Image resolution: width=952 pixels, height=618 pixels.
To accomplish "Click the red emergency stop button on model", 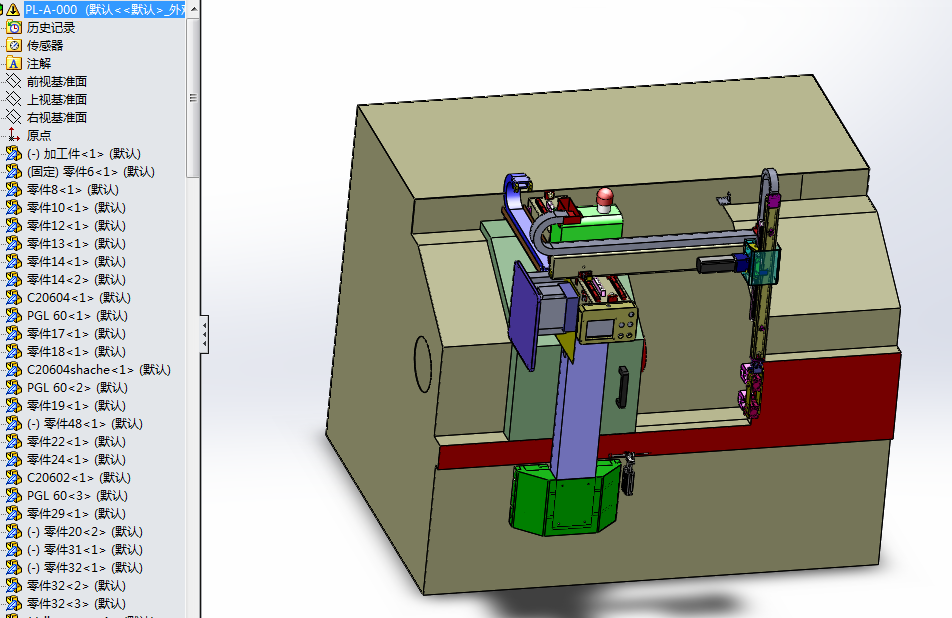I will 605,198.
